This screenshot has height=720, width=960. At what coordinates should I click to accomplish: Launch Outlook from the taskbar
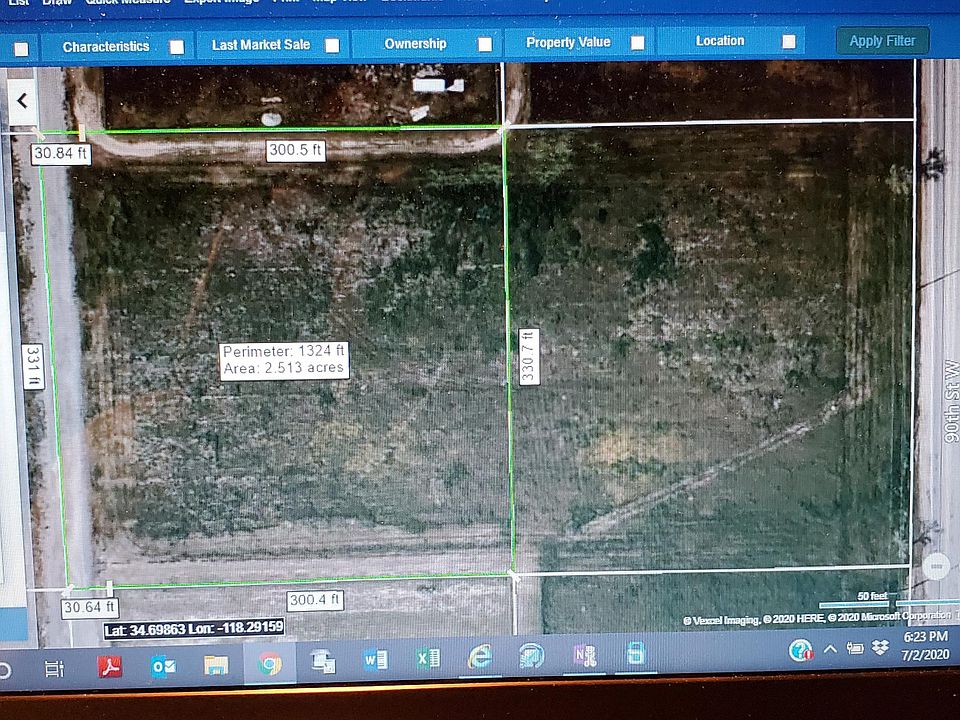(x=163, y=666)
